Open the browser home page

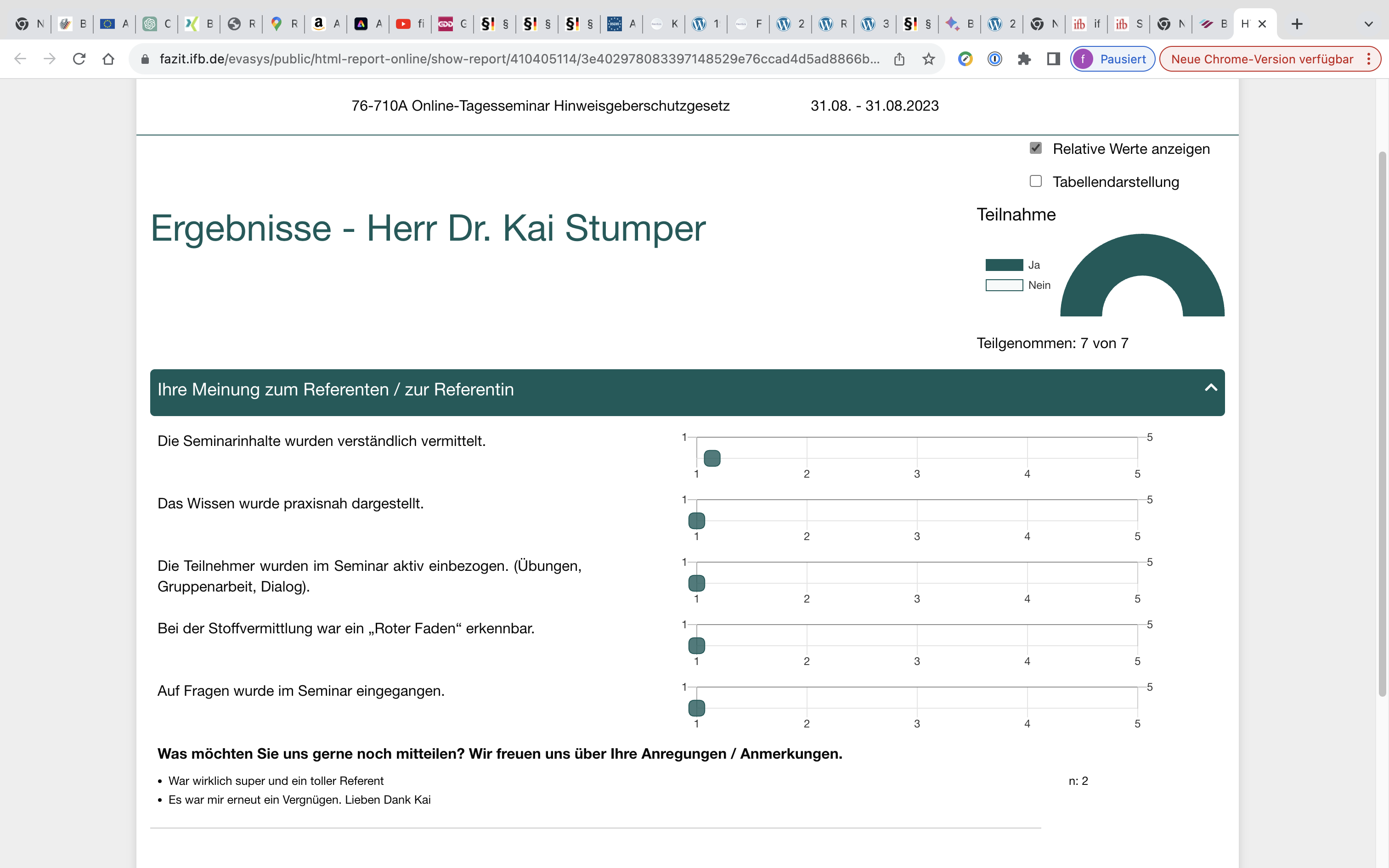point(108,59)
